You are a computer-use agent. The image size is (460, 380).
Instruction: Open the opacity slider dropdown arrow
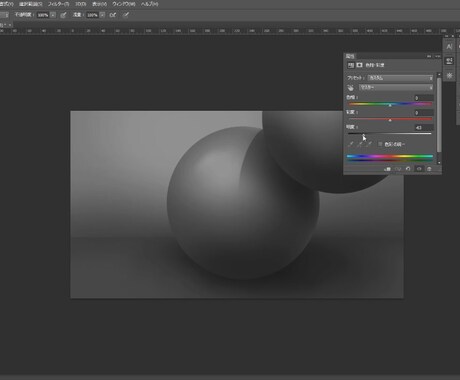(x=53, y=15)
